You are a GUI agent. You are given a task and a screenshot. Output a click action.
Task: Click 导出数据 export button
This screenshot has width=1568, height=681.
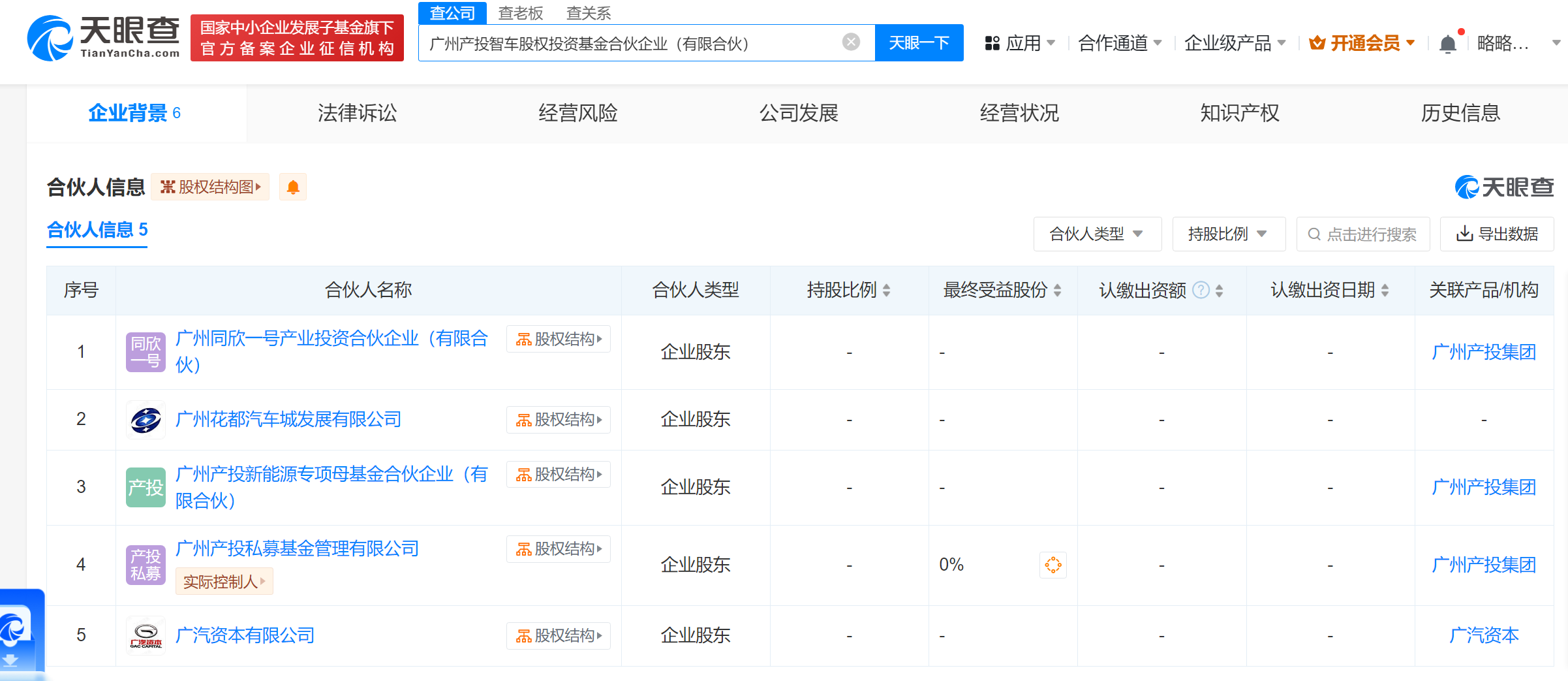pos(1497,234)
